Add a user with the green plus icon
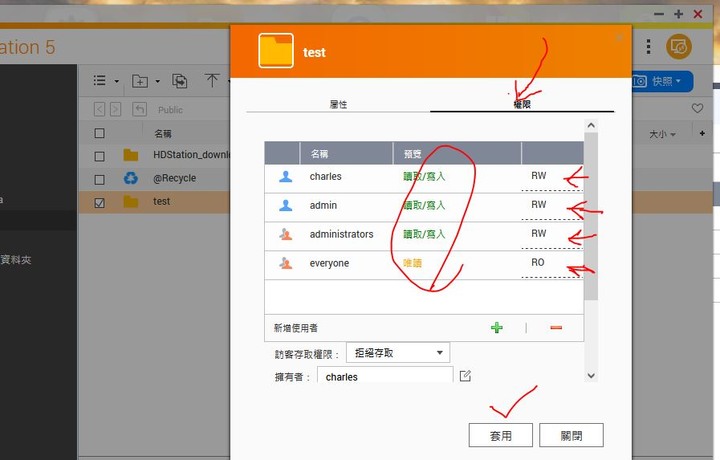This screenshot has height=460, width=720. click(497, 327)
